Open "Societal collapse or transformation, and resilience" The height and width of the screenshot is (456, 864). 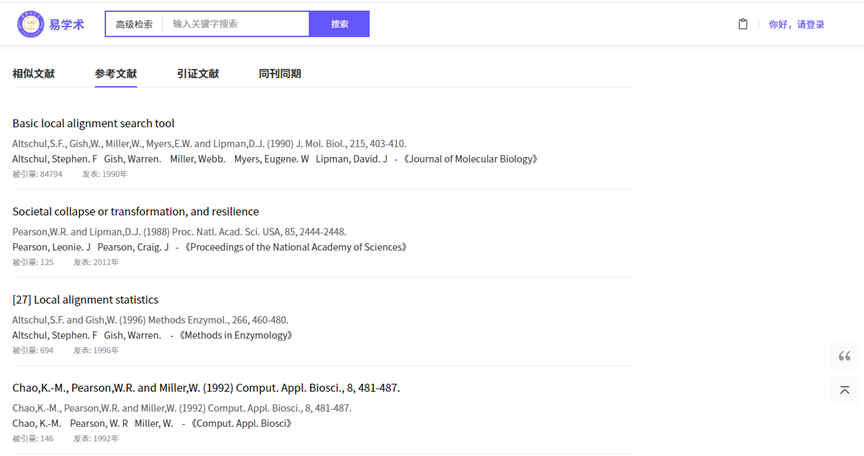(135, 212)
